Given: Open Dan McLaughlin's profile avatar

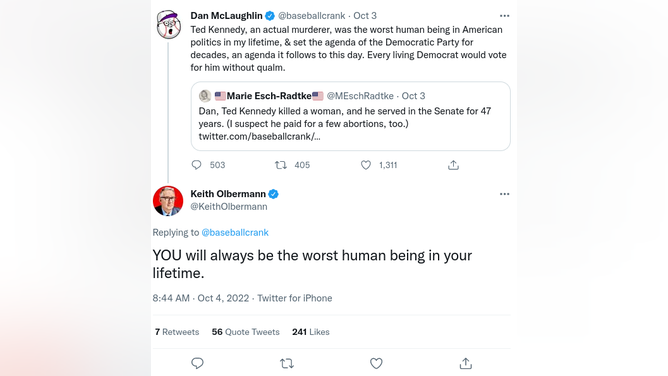Looking at the screenshot, I should click(168, 24).
